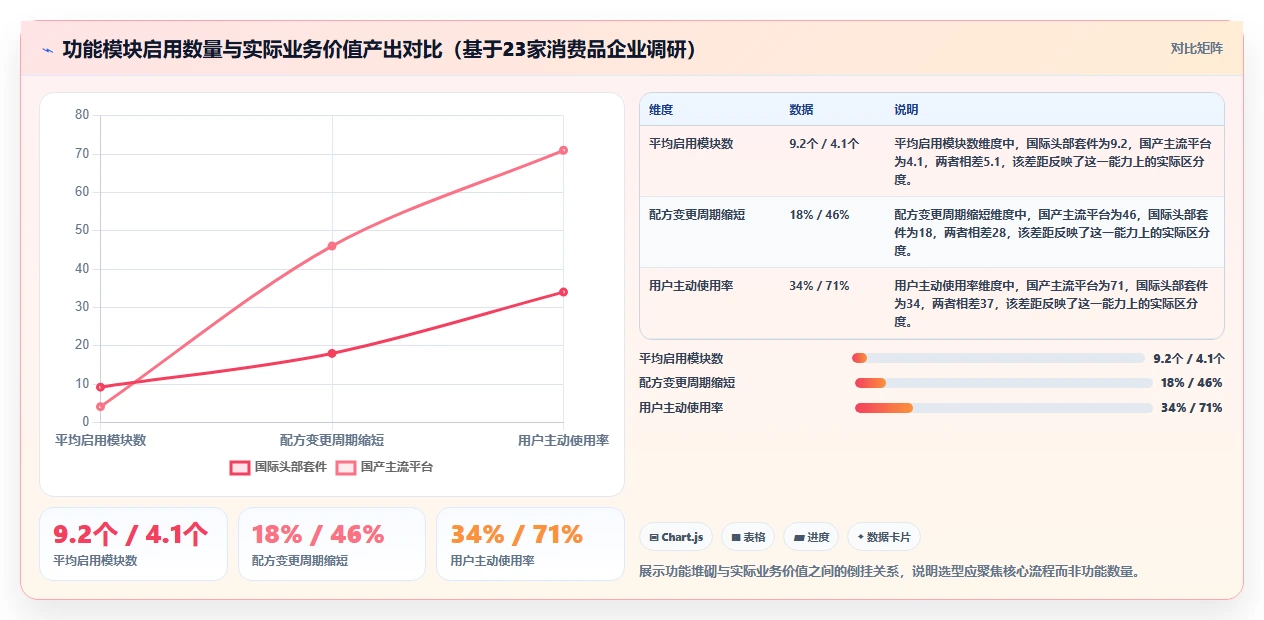Click the 说明 column header
The height and width of the screenshot is (620, 1264).
pos(906,110)
